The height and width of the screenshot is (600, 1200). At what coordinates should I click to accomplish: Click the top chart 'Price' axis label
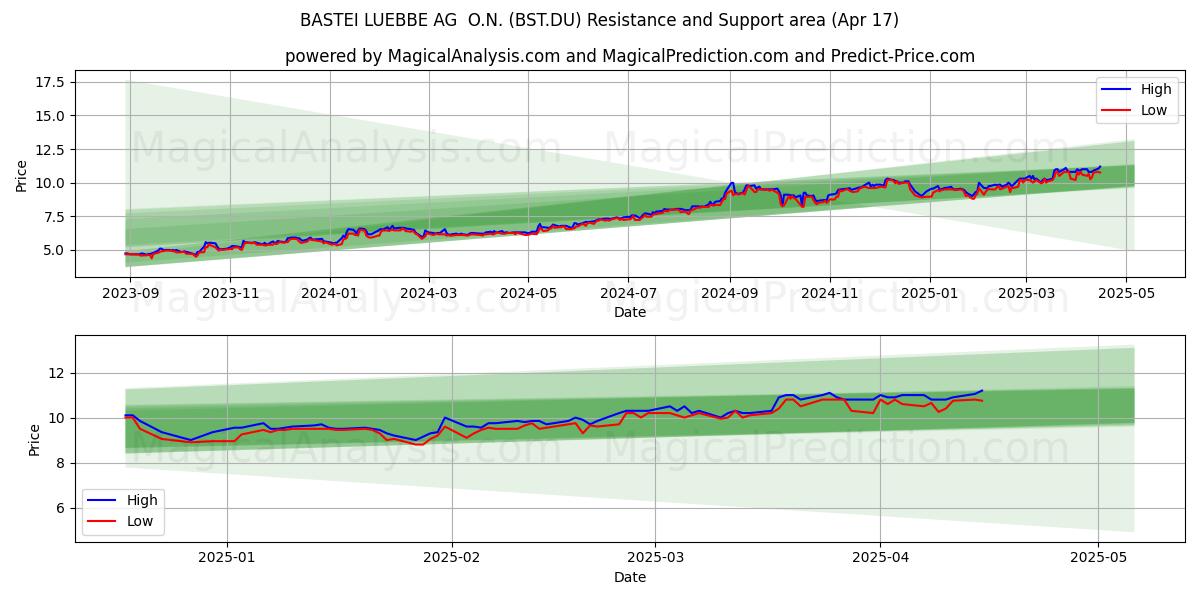tap(22, 175)
